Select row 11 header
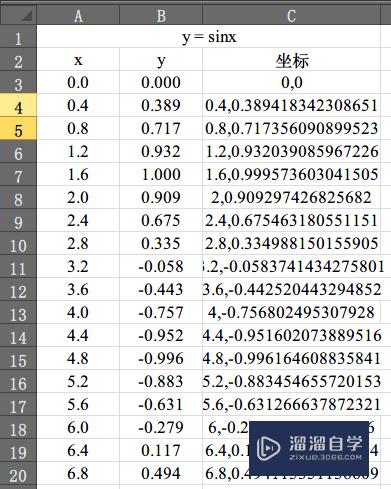The image size is (391, 489). pos(19,266)
